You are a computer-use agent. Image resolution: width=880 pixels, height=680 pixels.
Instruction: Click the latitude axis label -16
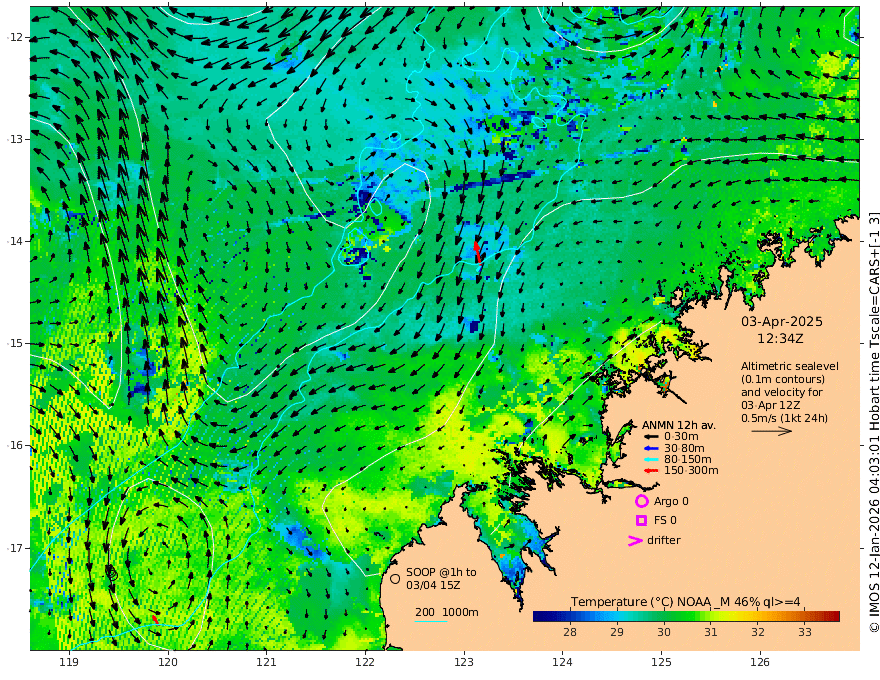(x=15, y=445)
